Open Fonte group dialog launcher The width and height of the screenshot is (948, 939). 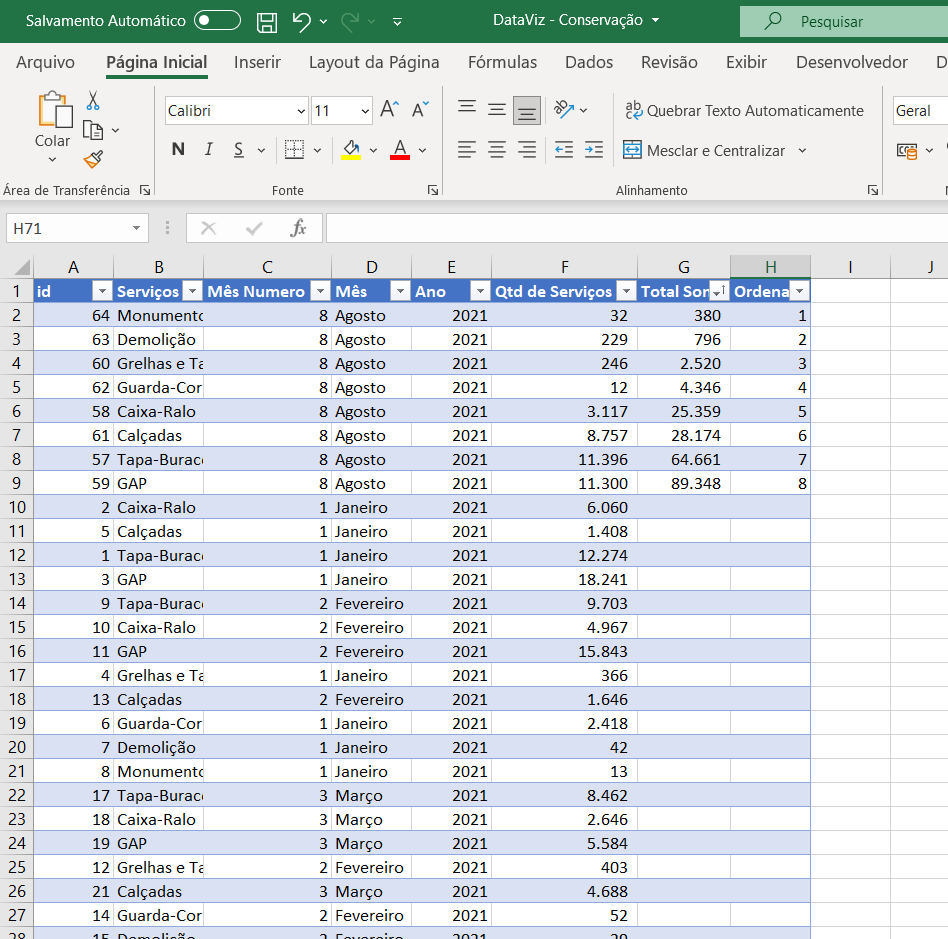[433, 190]
